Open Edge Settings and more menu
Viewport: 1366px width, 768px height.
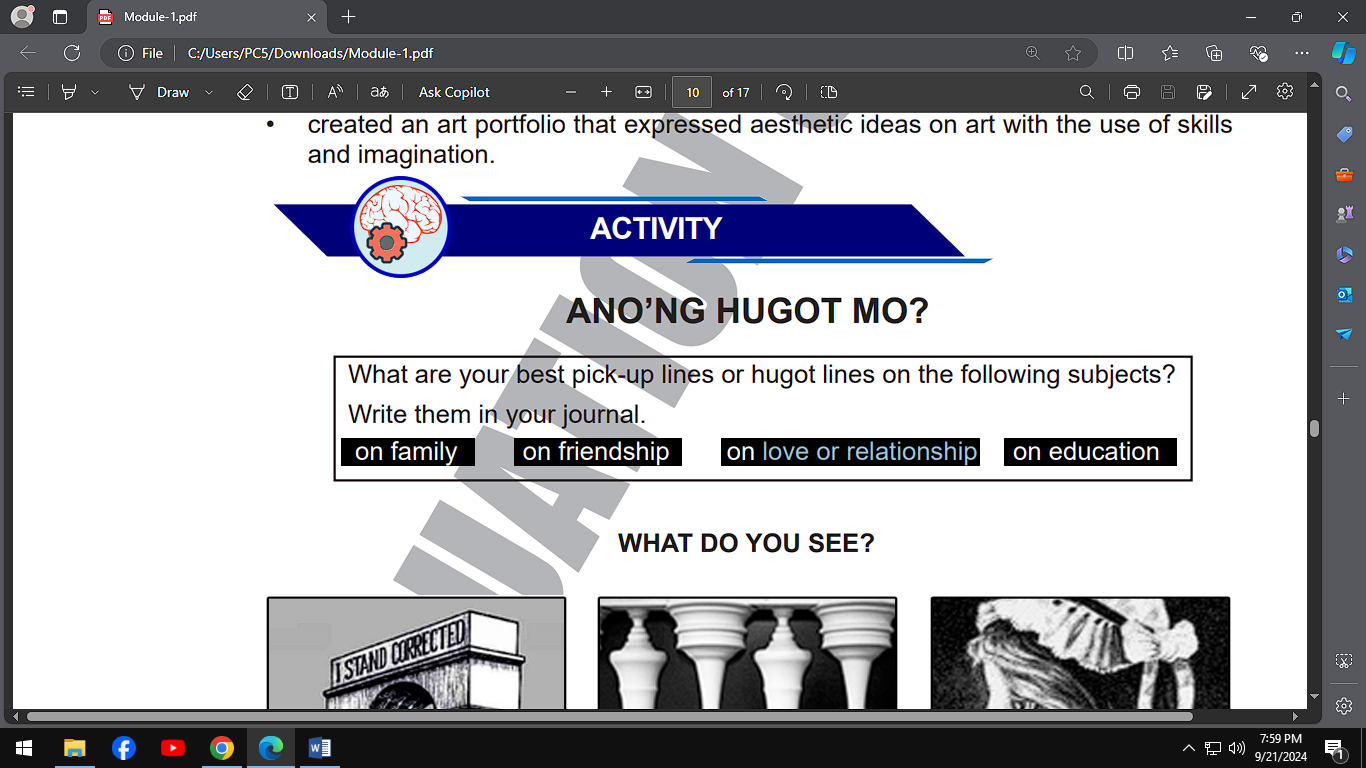click(1301, 53)
